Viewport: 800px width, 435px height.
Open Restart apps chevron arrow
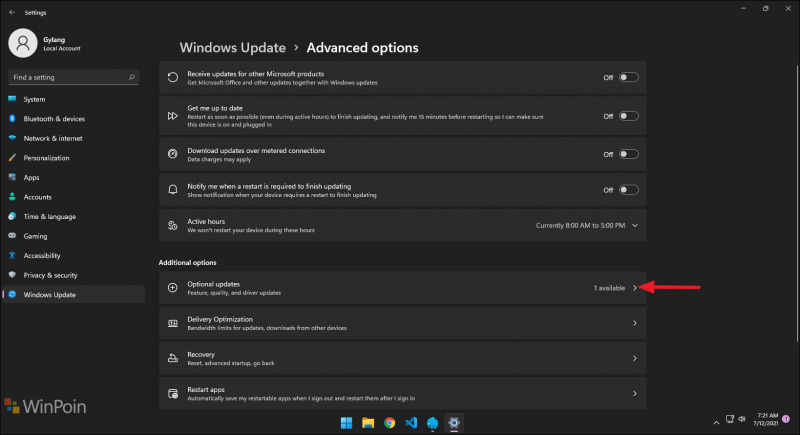(x=635, y=393)
